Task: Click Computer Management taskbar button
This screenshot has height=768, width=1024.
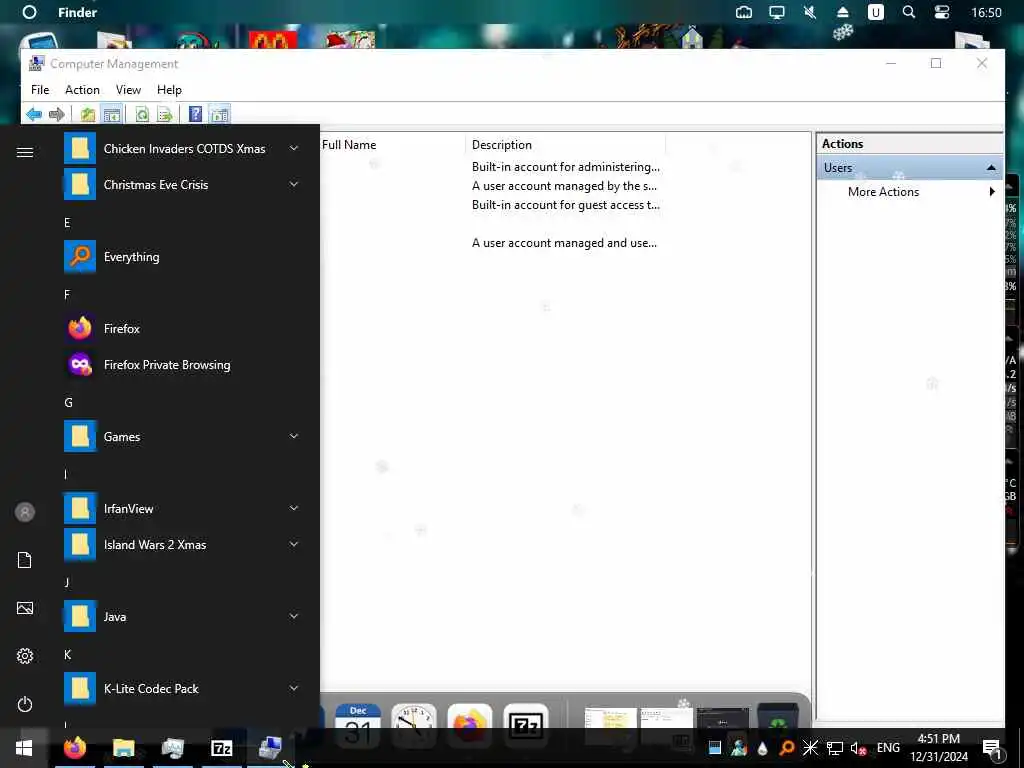Action: [x=270, y=748]
